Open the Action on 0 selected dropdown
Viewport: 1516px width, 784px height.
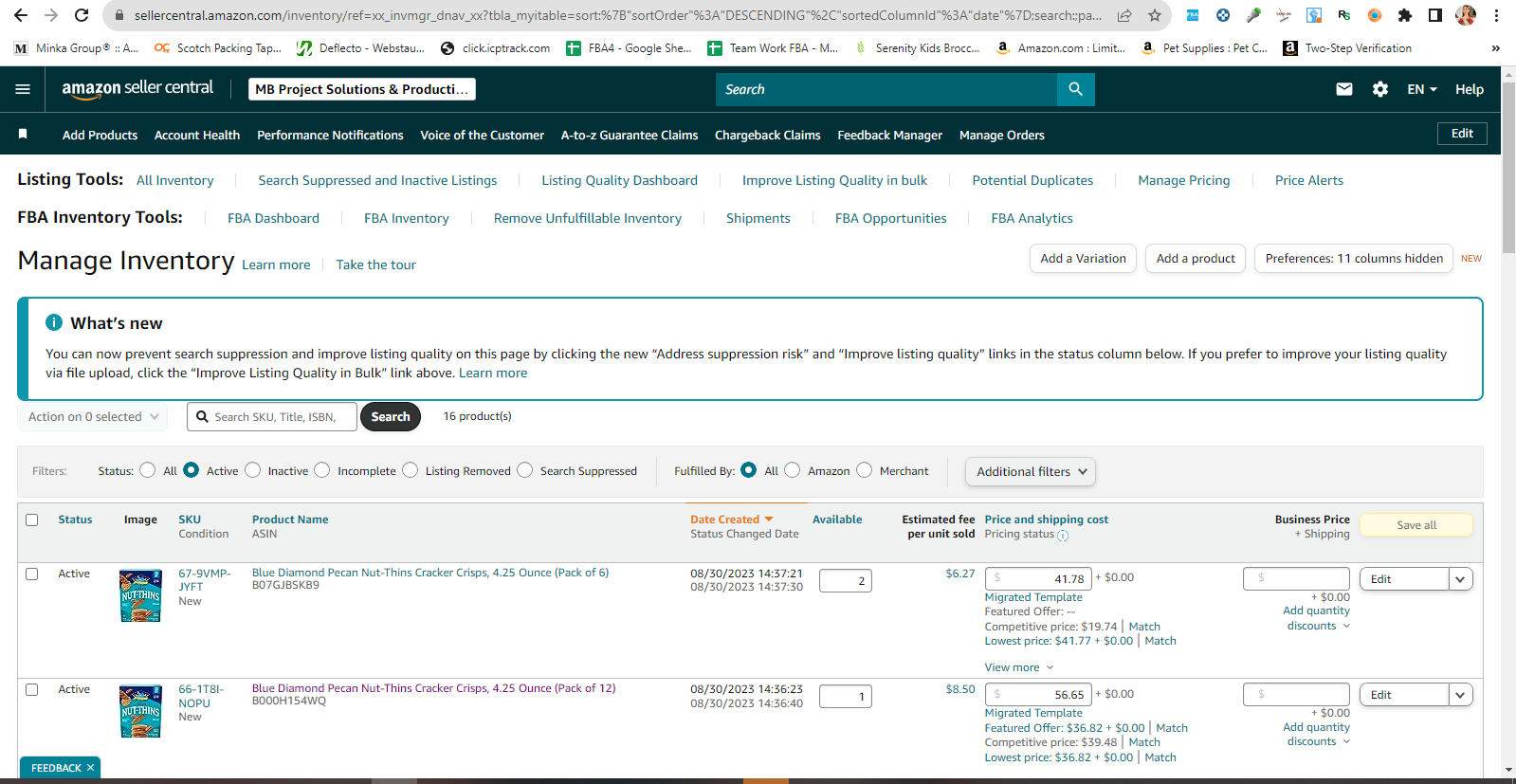click(x=93, y=417)
